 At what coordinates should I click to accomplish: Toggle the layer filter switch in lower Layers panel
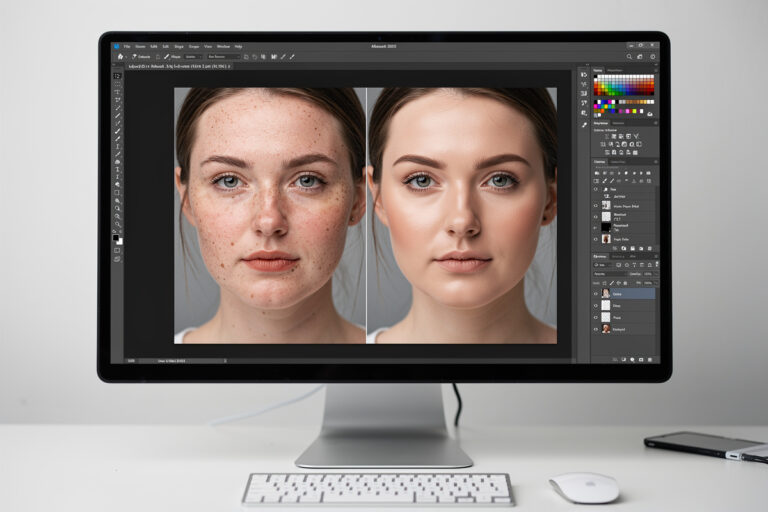pos(657,265)
